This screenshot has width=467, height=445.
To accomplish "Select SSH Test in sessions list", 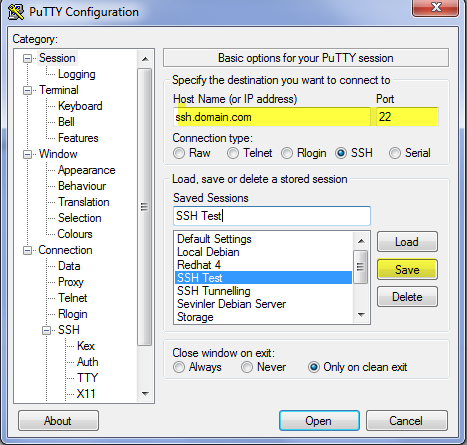I will [x=264, y=278].
